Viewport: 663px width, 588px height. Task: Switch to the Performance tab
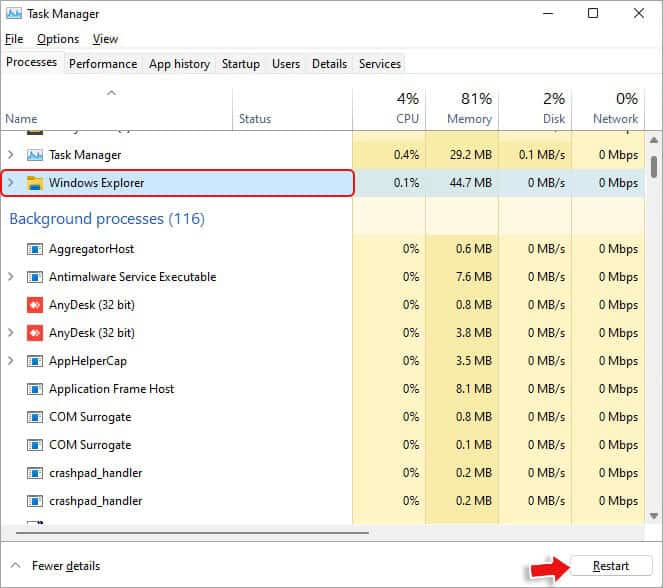tap(103, 64)
